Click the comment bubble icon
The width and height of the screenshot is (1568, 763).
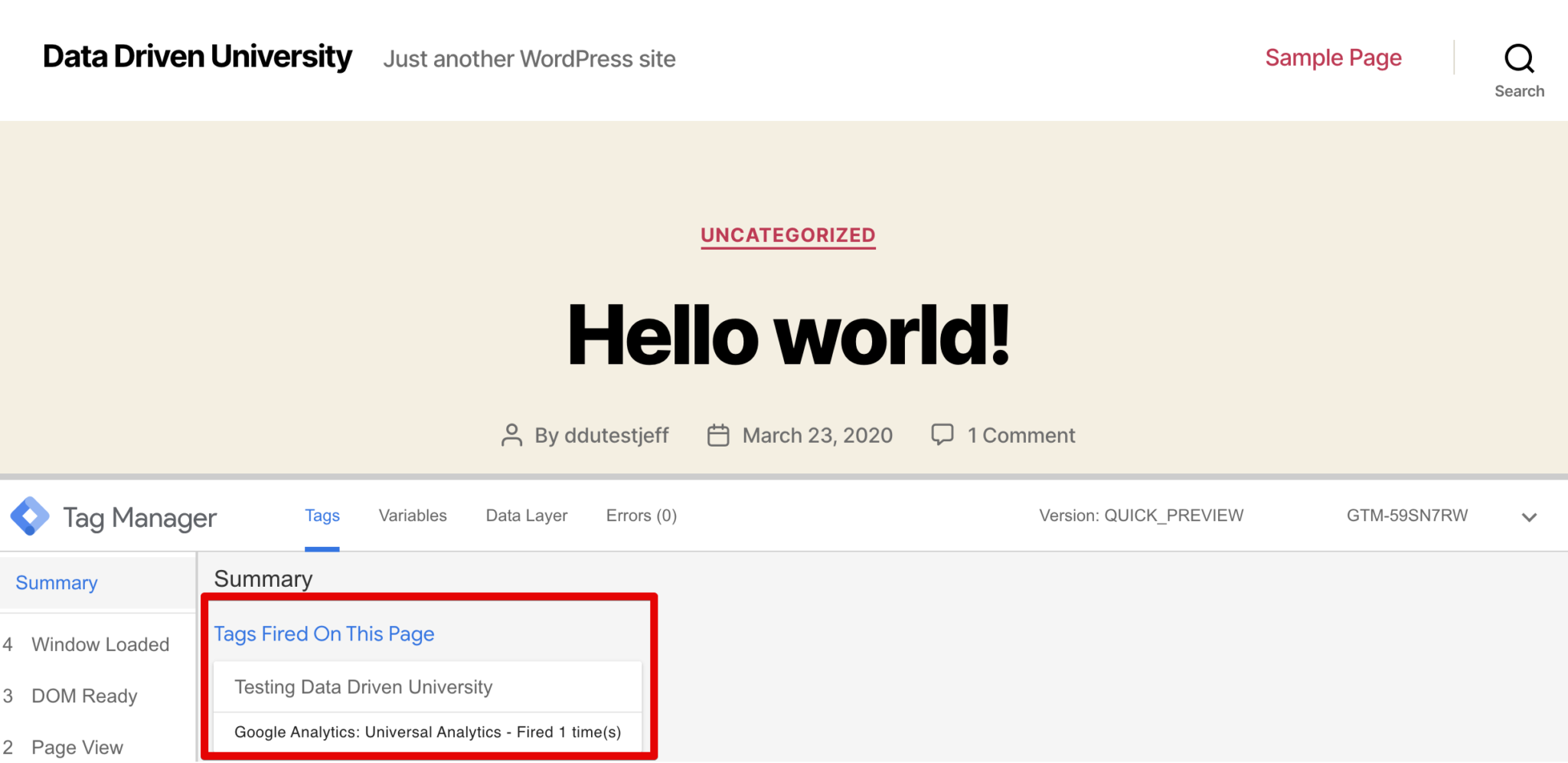(x=942, y=434)
